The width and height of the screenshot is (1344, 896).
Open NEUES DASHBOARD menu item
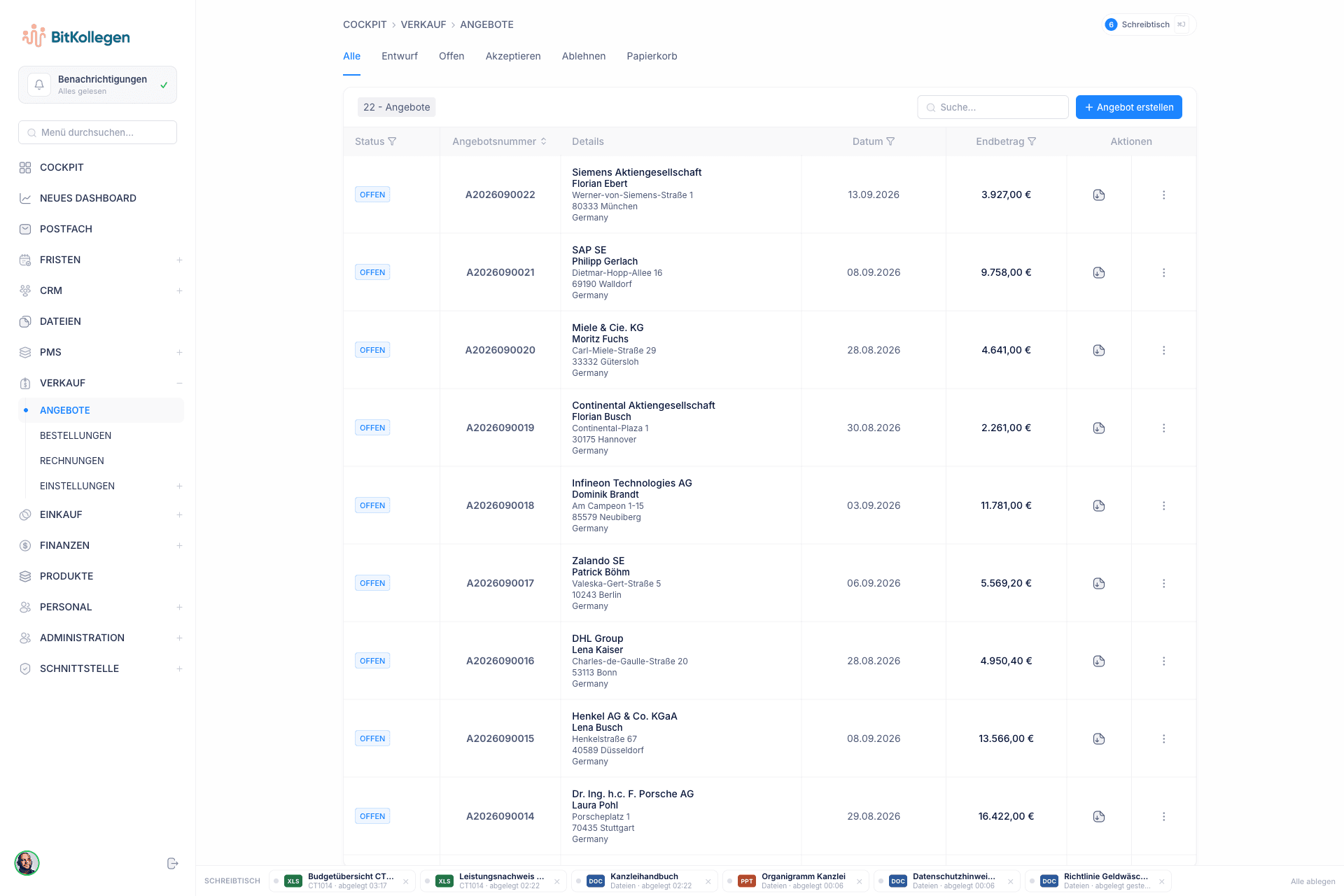(x=88, y=198)
